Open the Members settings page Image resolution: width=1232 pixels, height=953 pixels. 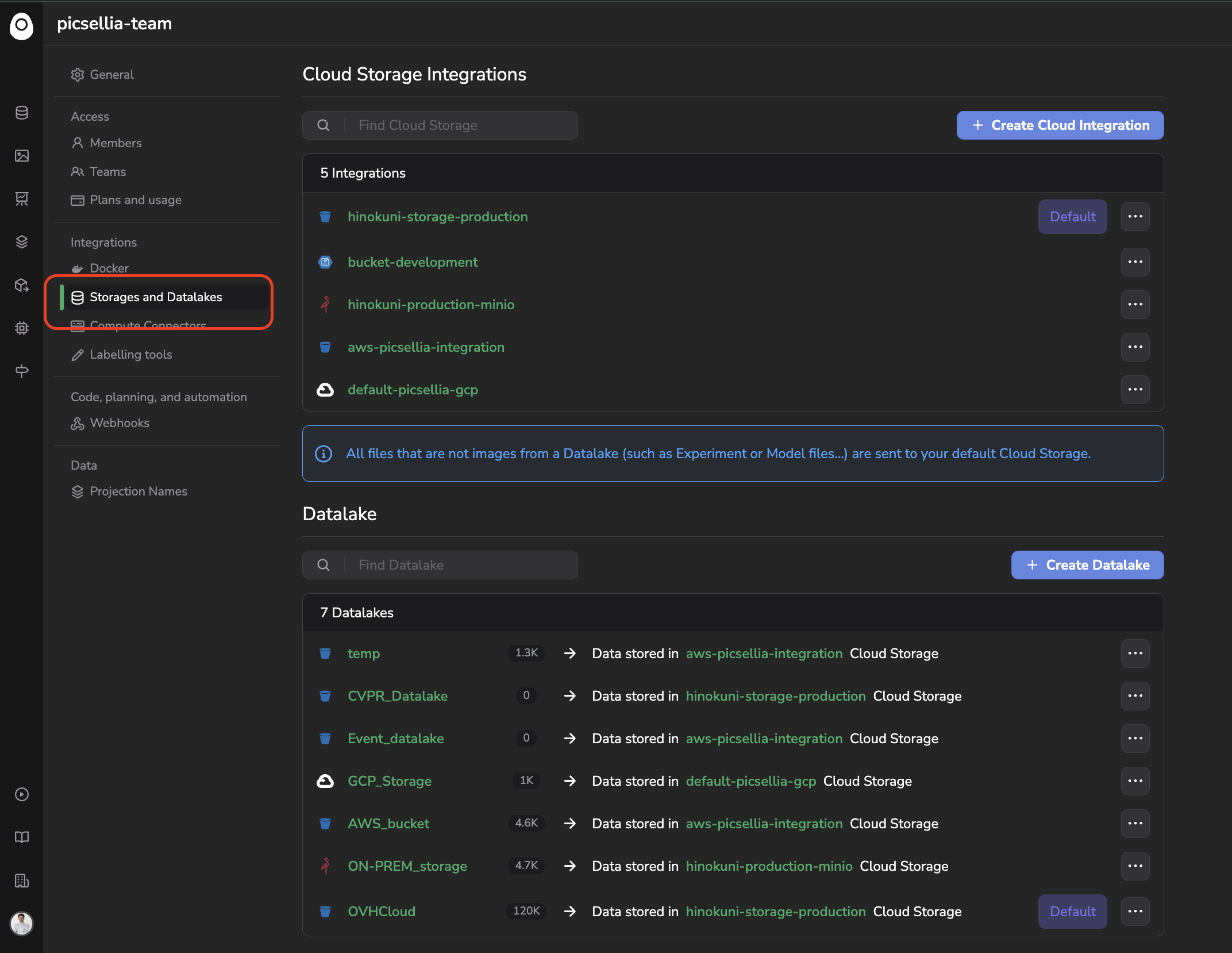coord(106,143)
